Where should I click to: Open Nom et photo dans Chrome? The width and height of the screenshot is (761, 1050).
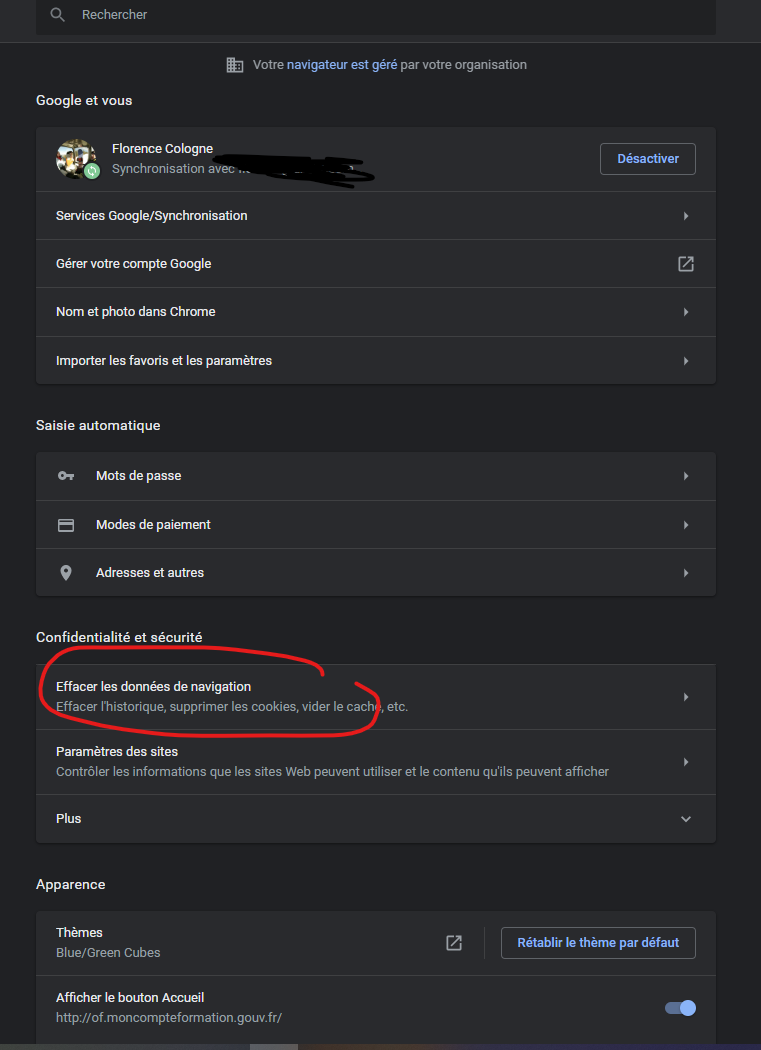[x=376, y=312]
